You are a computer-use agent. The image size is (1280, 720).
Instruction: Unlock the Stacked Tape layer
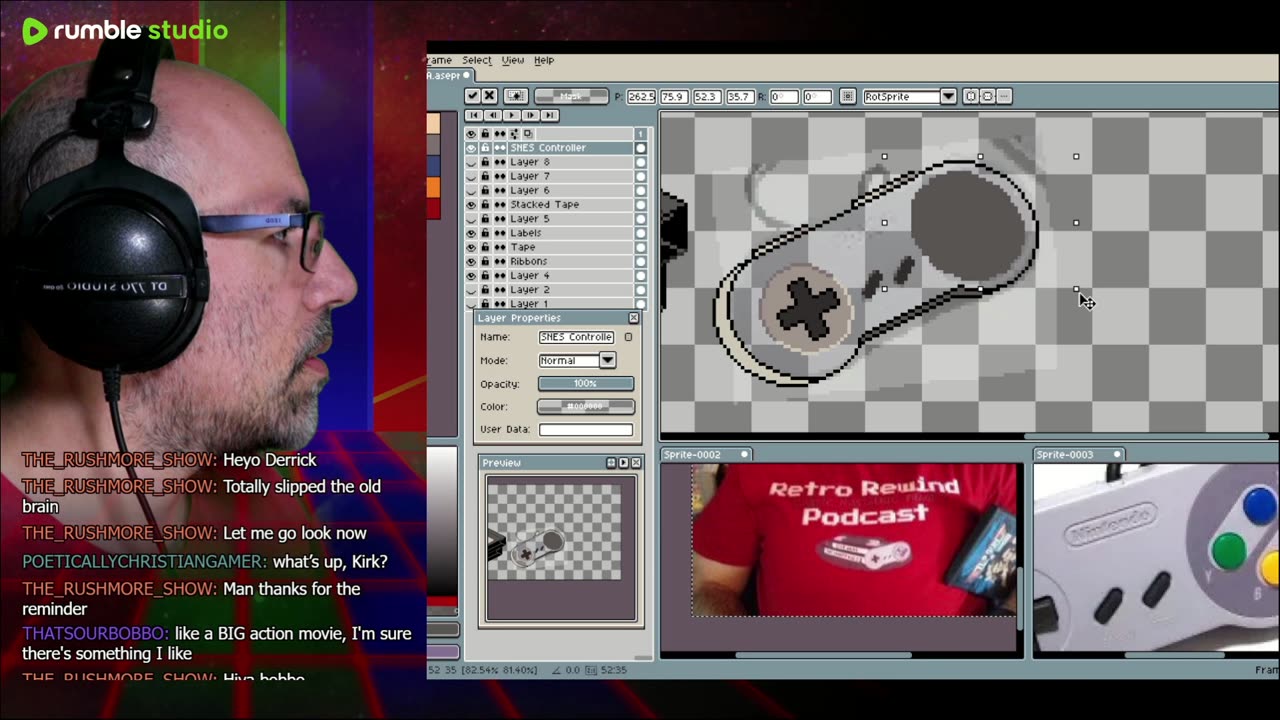coord(485,205)
